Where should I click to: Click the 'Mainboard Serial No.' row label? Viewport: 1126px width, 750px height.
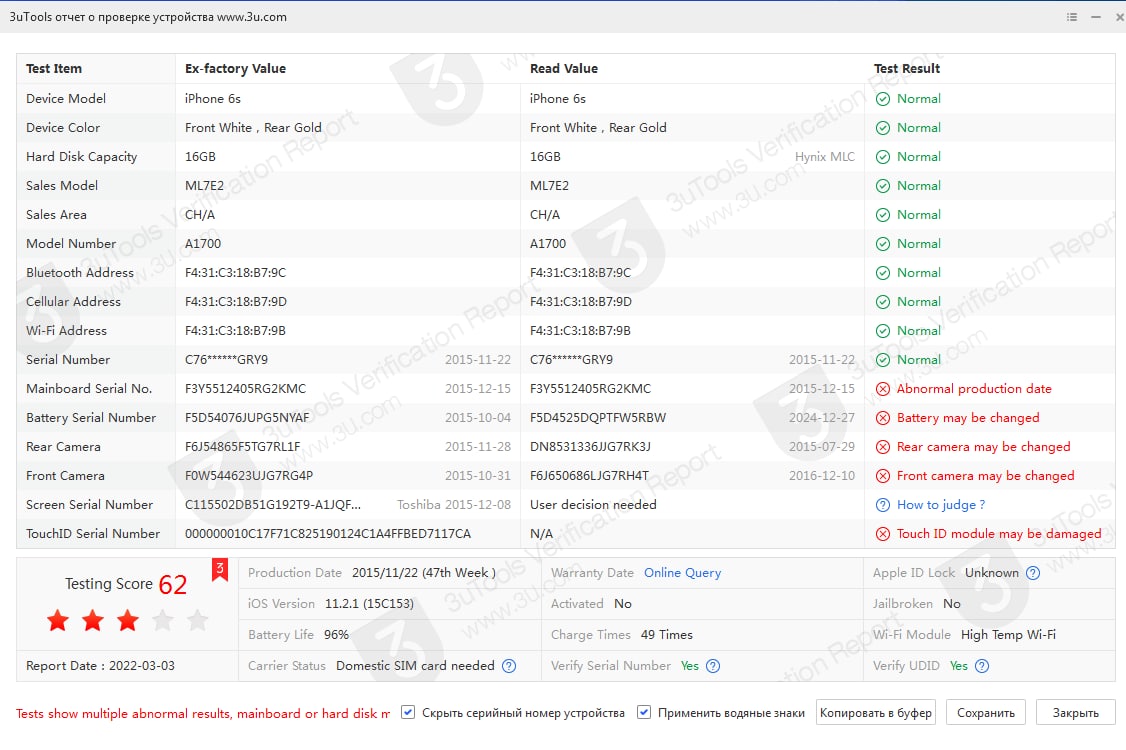[89, 389]
